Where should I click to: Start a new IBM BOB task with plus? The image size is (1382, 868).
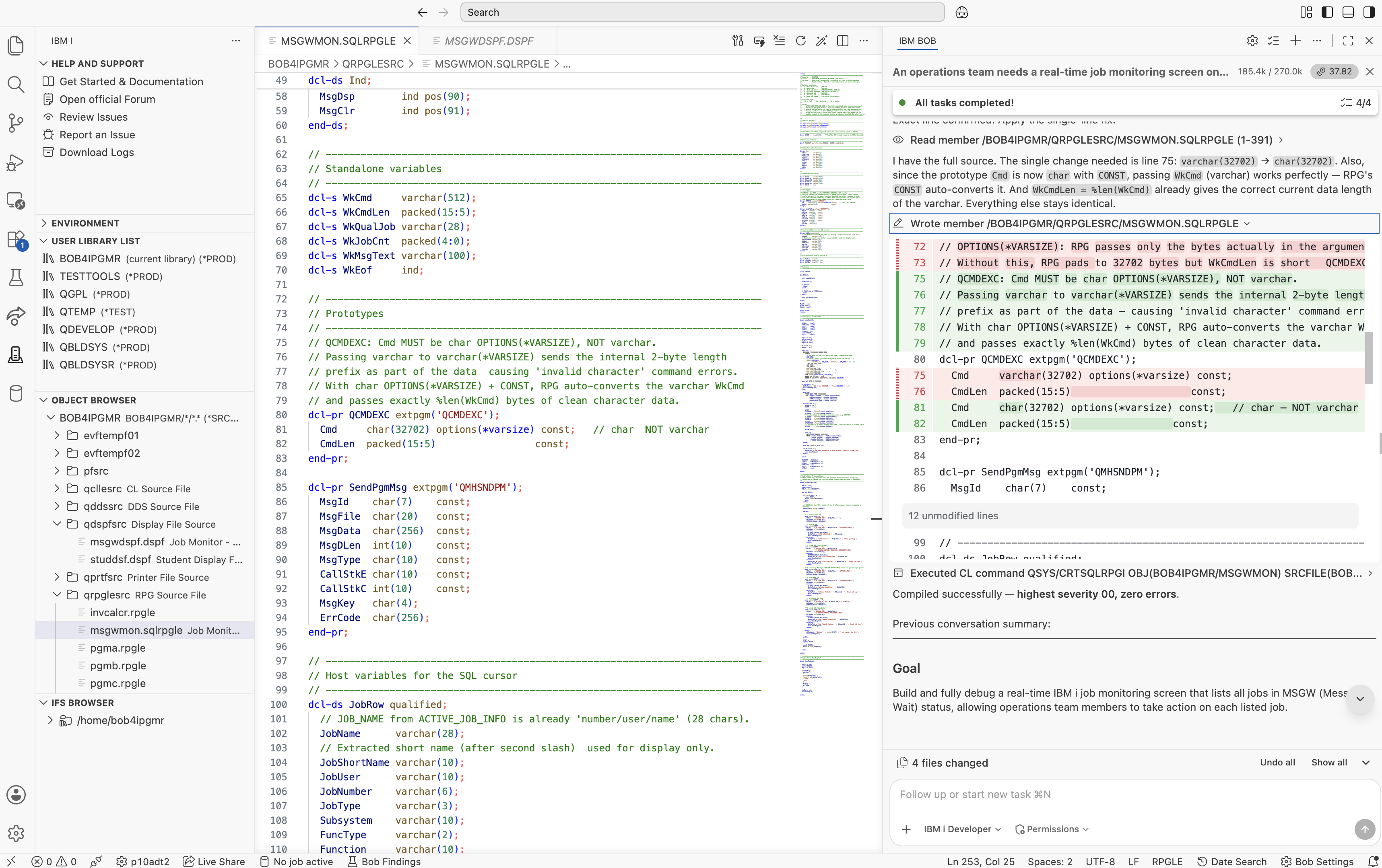click(1295, 41)
